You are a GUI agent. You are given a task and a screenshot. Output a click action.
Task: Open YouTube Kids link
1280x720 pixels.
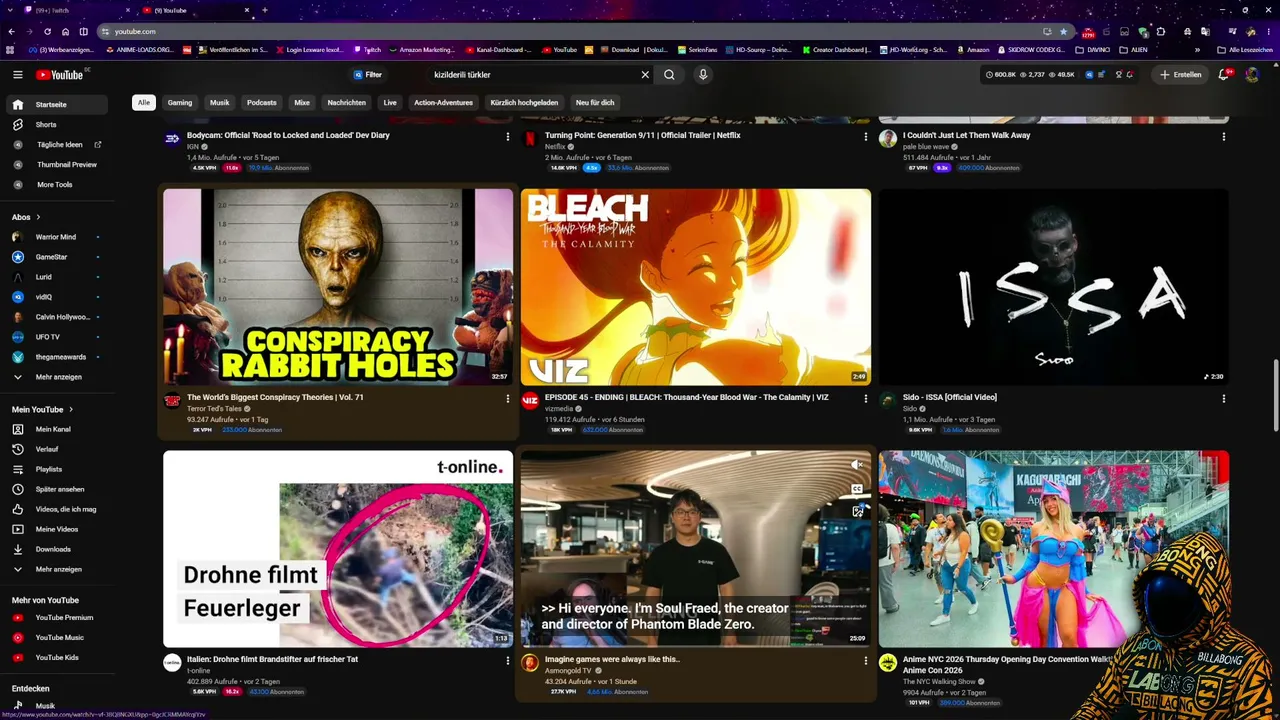[56, 657]
